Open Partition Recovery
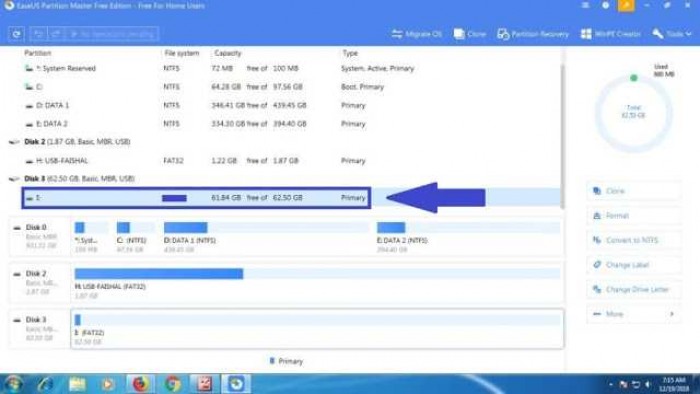700x394 pixels. [x=533, y=34]
